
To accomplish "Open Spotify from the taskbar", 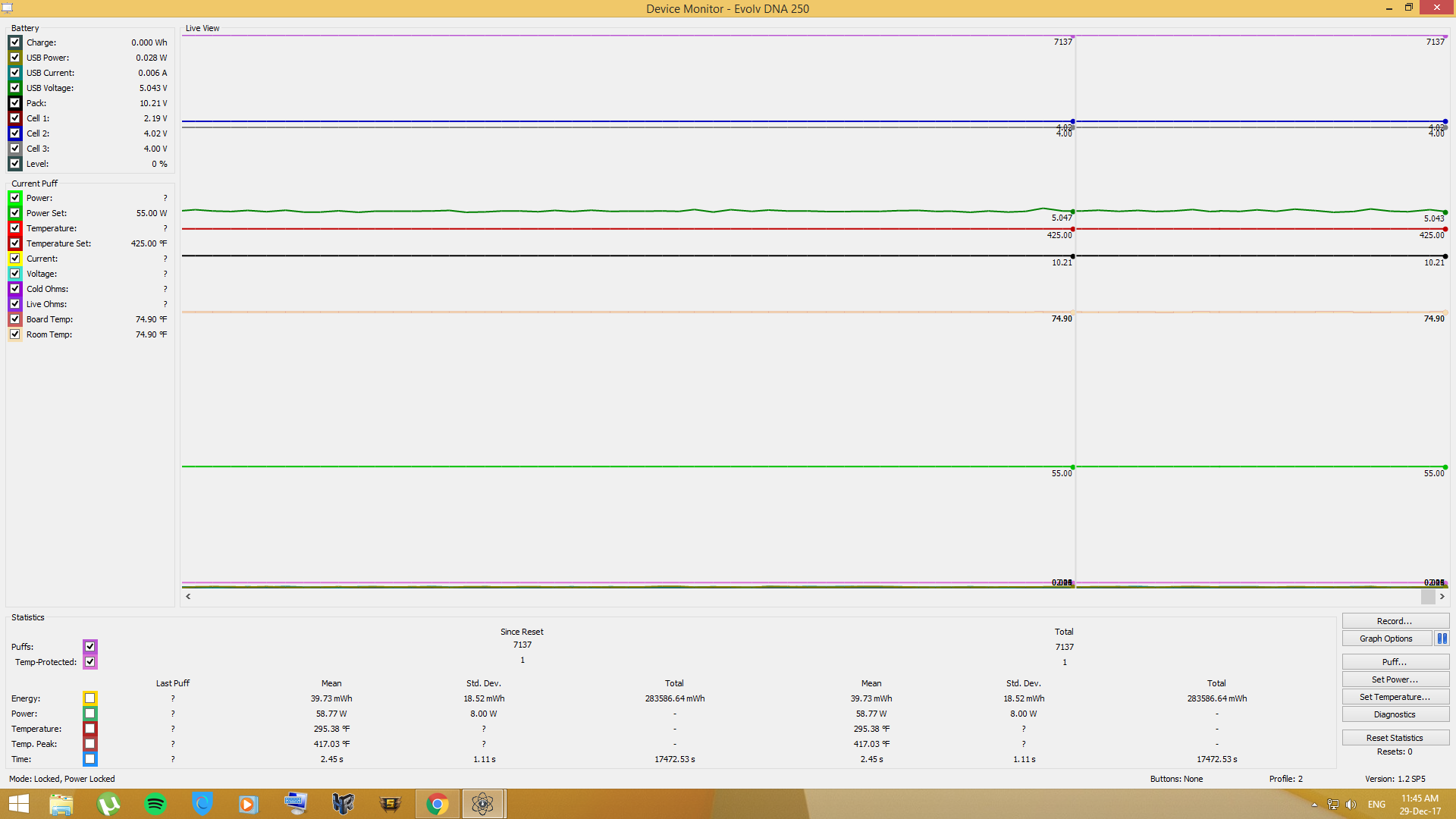I will [155, 804].
